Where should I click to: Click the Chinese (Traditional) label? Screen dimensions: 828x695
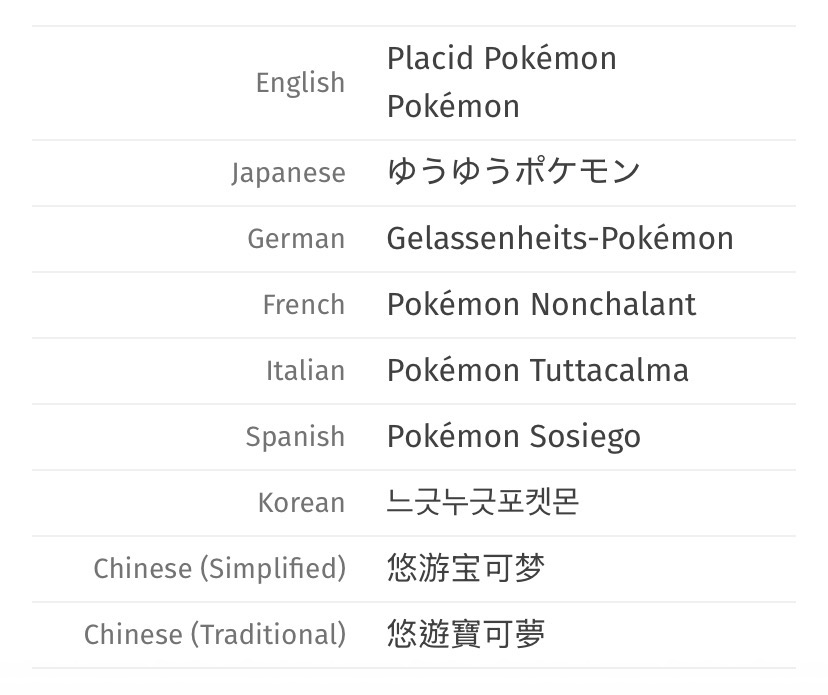pyautogui.click(x=215, y=635)
